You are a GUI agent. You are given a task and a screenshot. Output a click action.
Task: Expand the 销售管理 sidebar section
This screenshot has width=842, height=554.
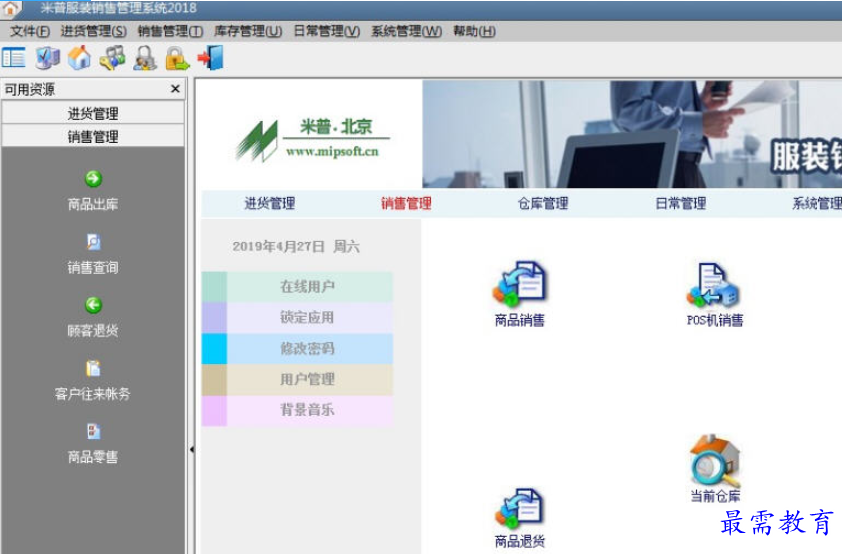[x=93, y=136]
